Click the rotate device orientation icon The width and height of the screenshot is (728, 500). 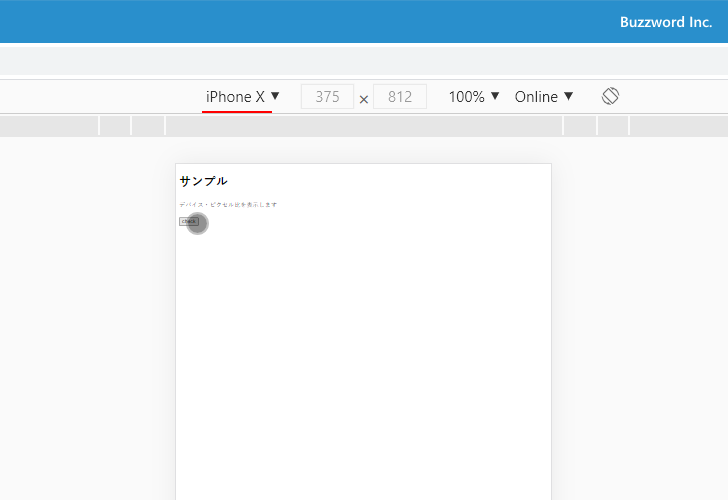pos(610,96)
